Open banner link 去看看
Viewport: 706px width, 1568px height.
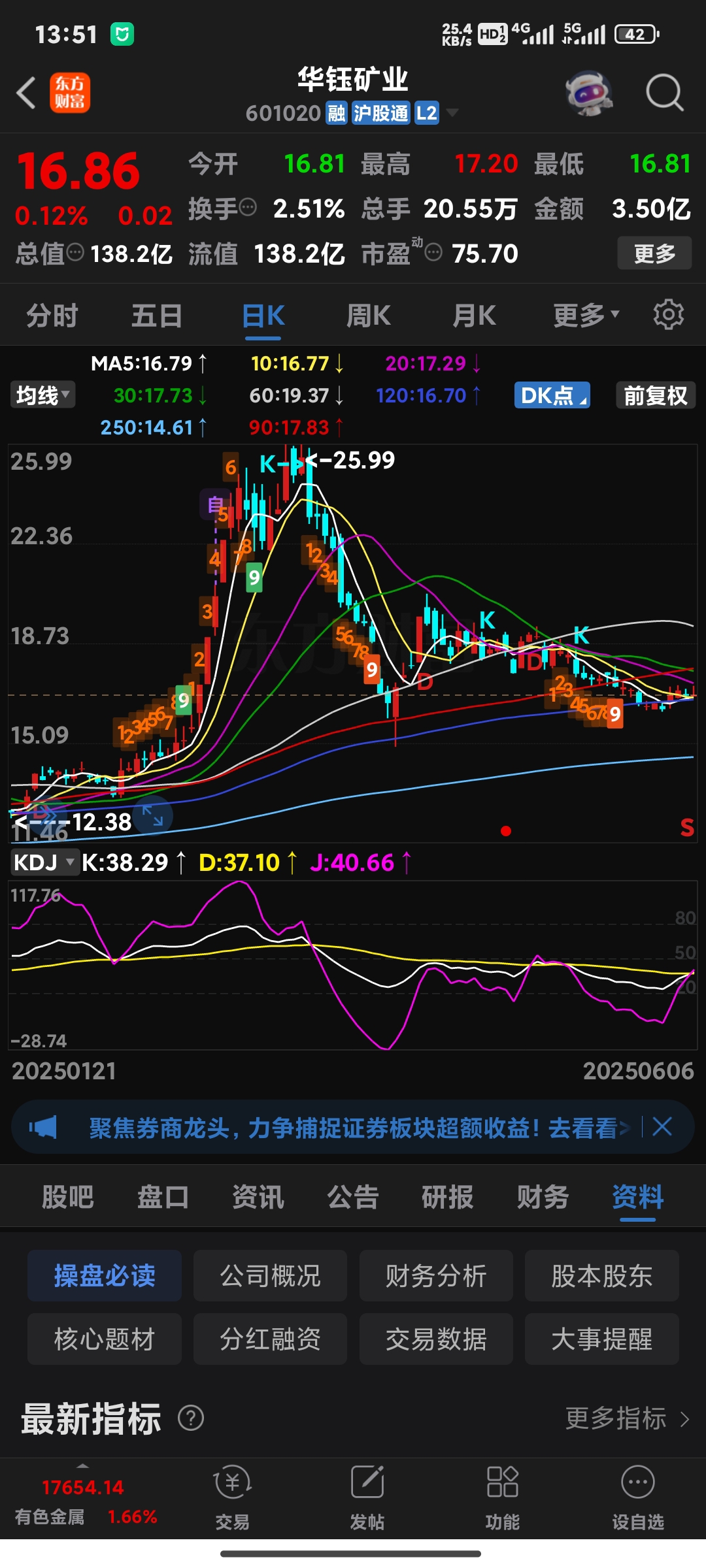coord(588,1127)
